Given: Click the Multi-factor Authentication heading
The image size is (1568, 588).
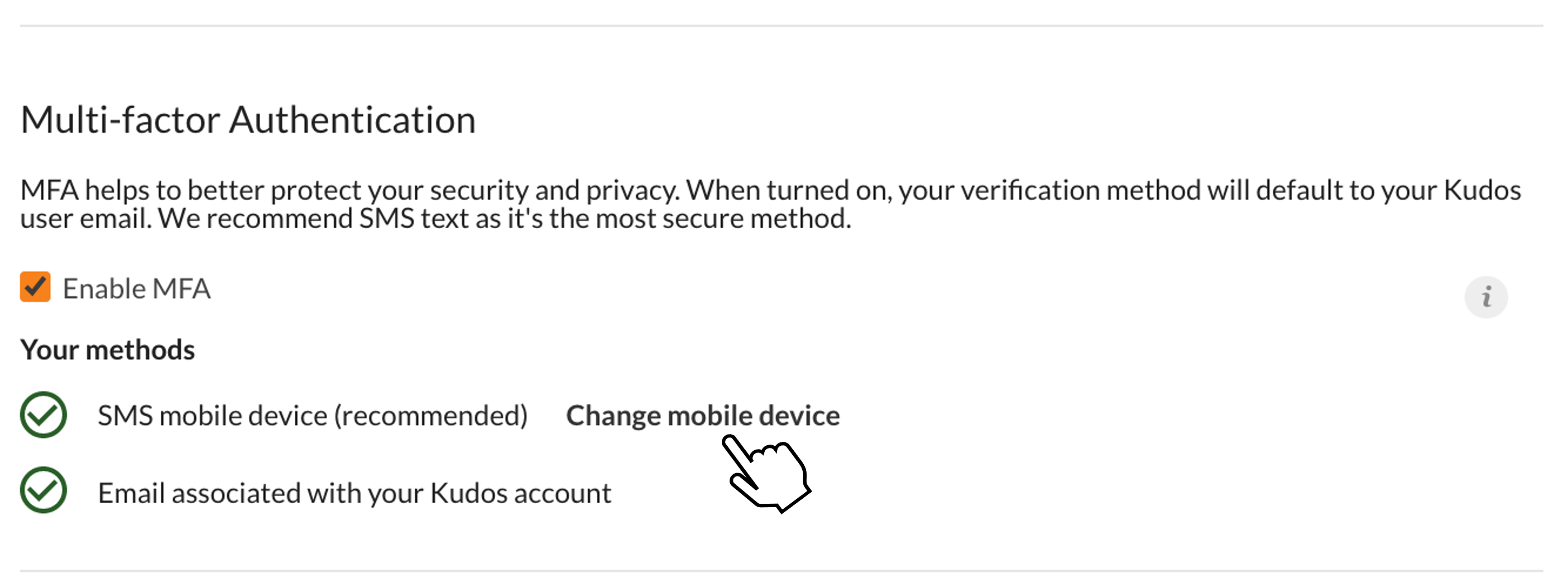Looking at the screenshot, I should [248, 120].
